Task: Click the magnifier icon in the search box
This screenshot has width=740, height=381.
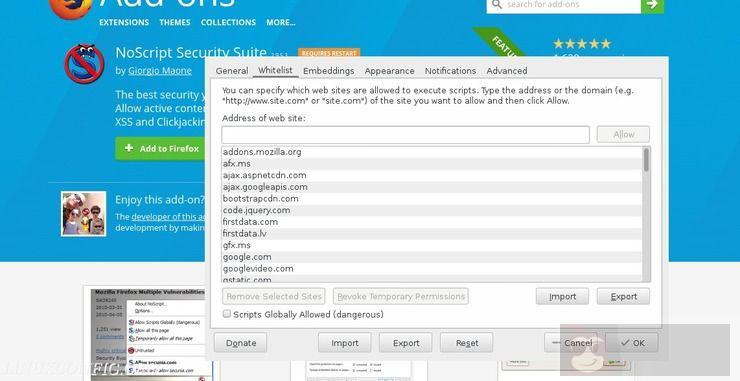Action: (496, 5)
